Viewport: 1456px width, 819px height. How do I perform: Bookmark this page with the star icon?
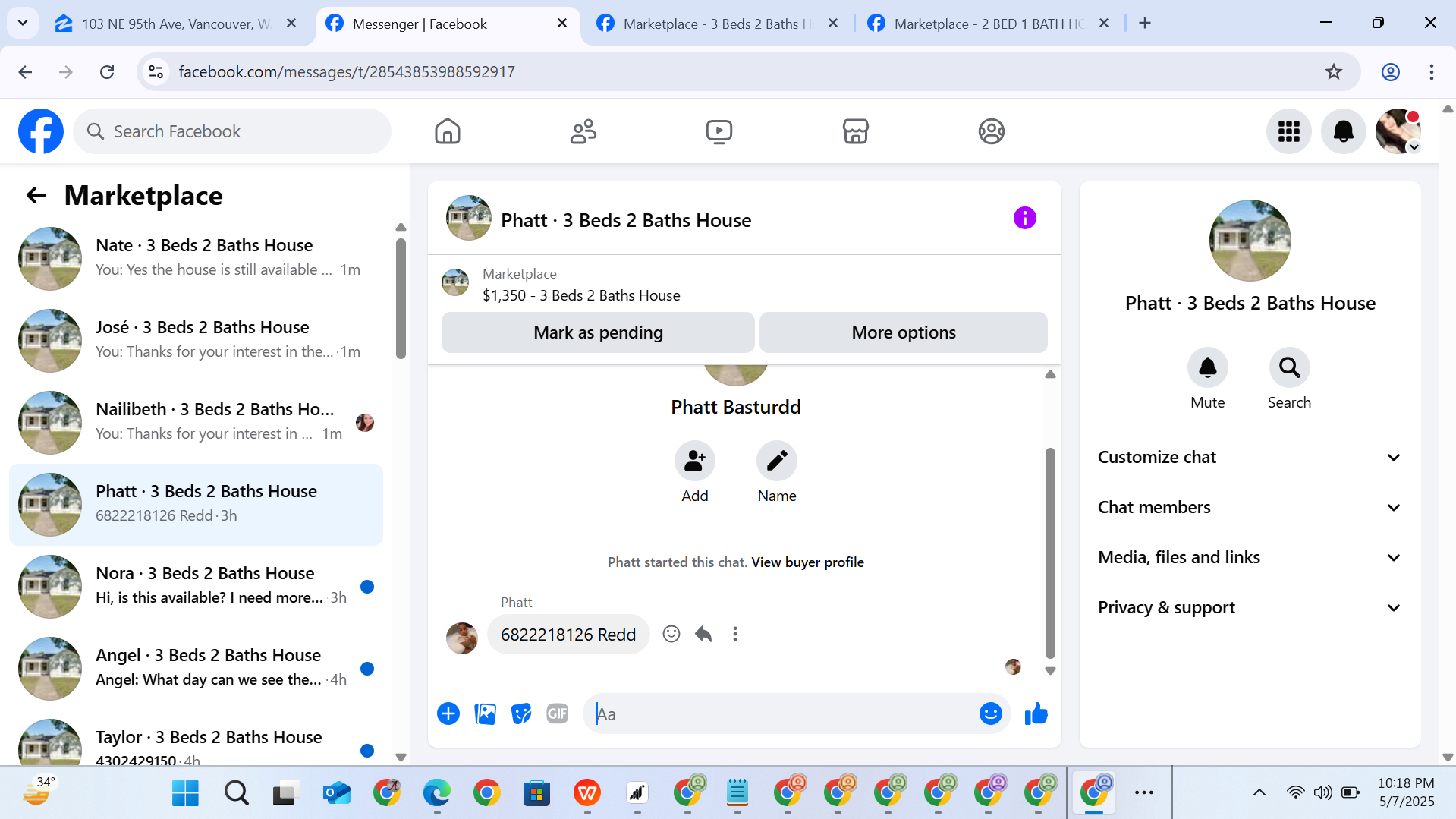click(1333, 72)
